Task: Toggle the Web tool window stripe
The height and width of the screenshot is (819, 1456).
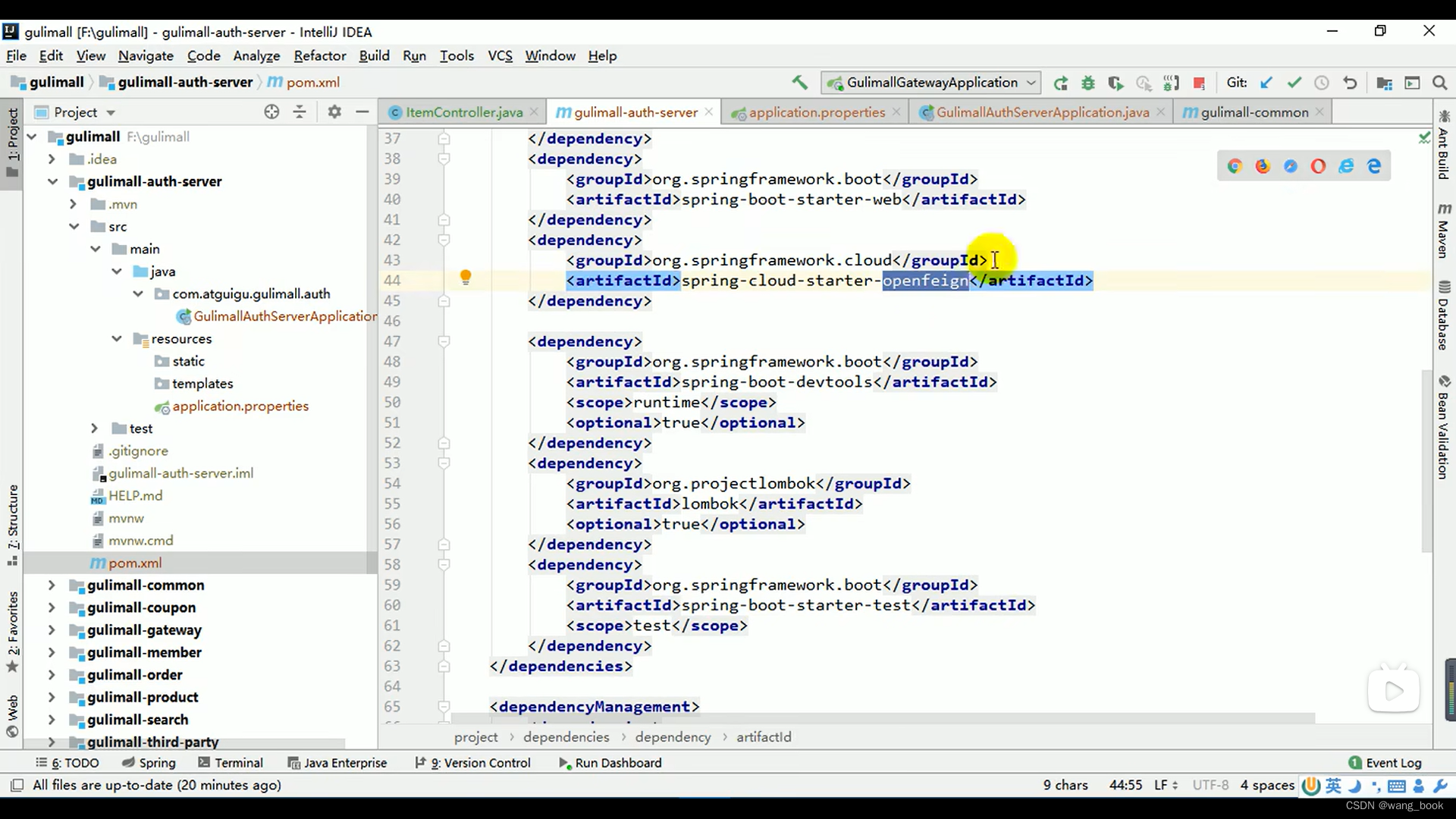Action: click(13, 716)
